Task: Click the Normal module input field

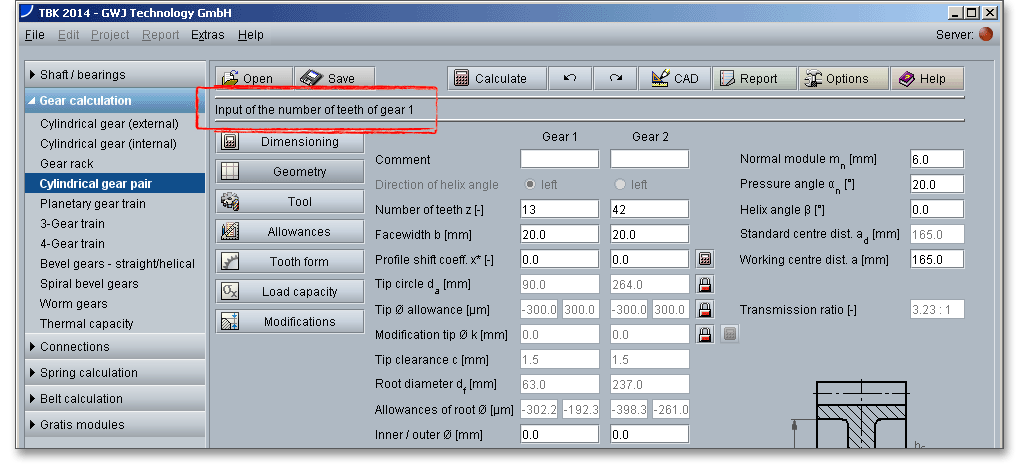Action: click(936, 160)
